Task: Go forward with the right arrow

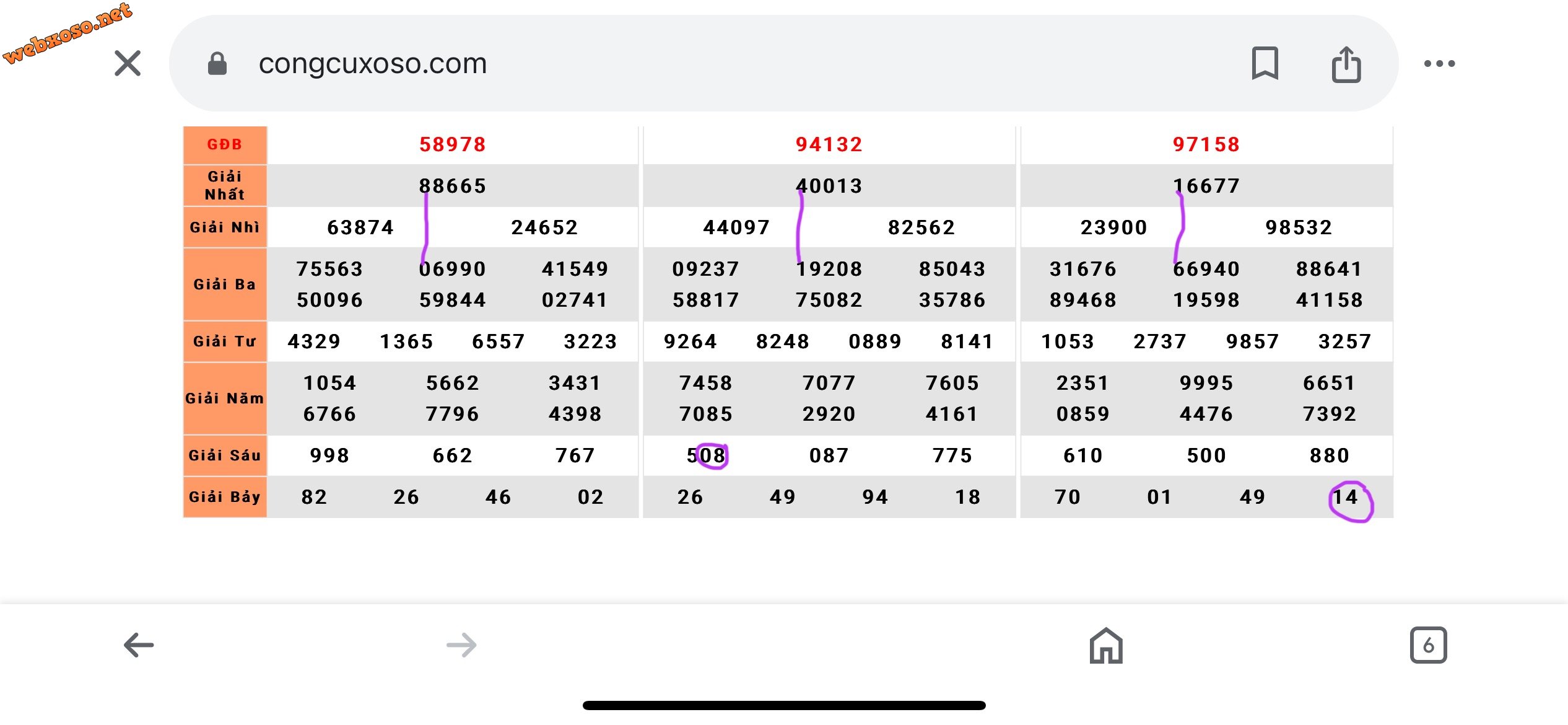Action: tap(461, 645)
